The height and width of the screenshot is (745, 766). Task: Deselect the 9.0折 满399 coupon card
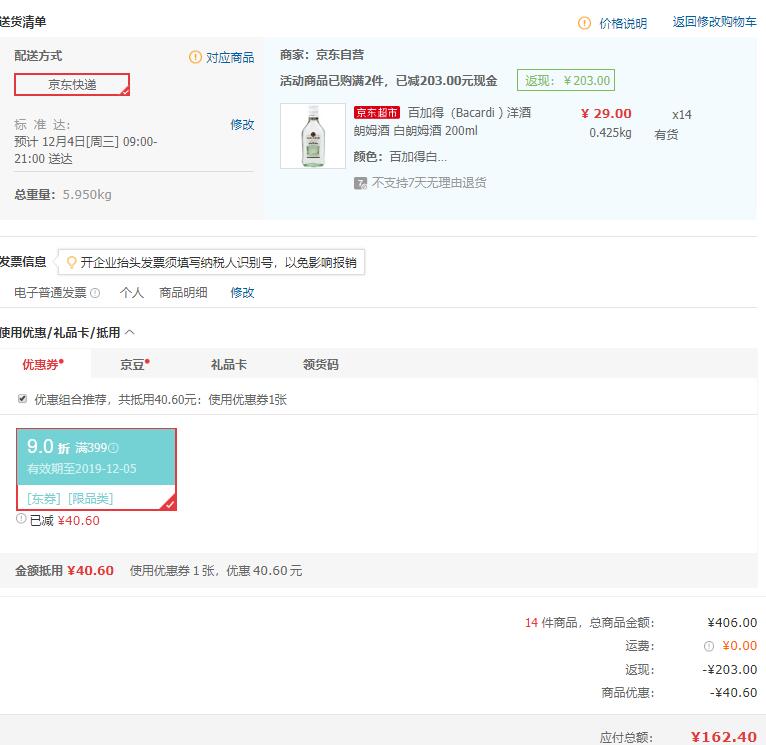[x=96, y=469]
